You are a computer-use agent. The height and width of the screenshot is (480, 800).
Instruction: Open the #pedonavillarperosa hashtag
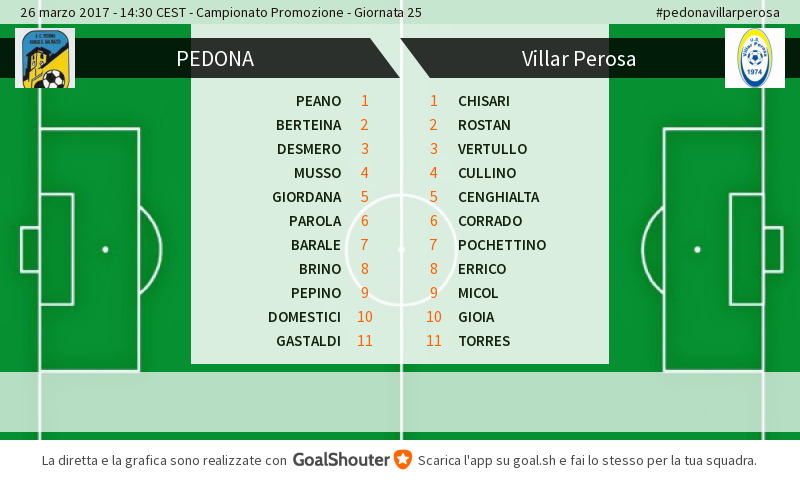(717, 12)
